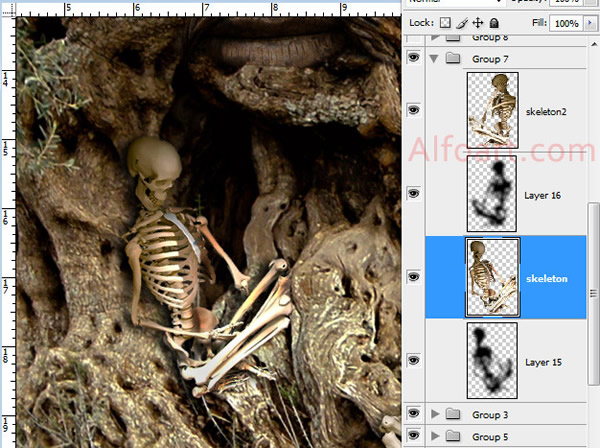Select the skeleton2 layer by its name
Viewport: 600px width, 448px height.
[x=545, y=111]
